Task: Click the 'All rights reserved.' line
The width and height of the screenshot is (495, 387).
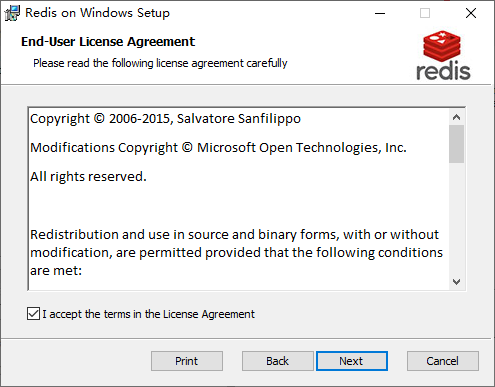Action: 88,176
